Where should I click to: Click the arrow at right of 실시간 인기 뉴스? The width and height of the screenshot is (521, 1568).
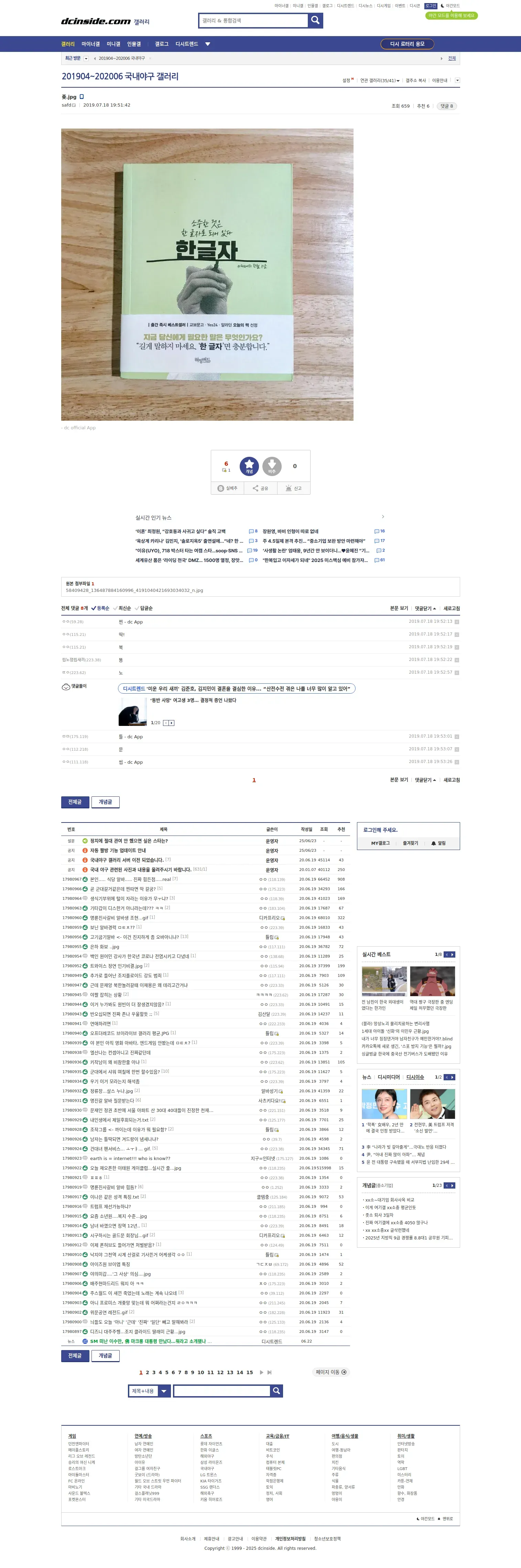pyautogui.click(x=383, y=517)
